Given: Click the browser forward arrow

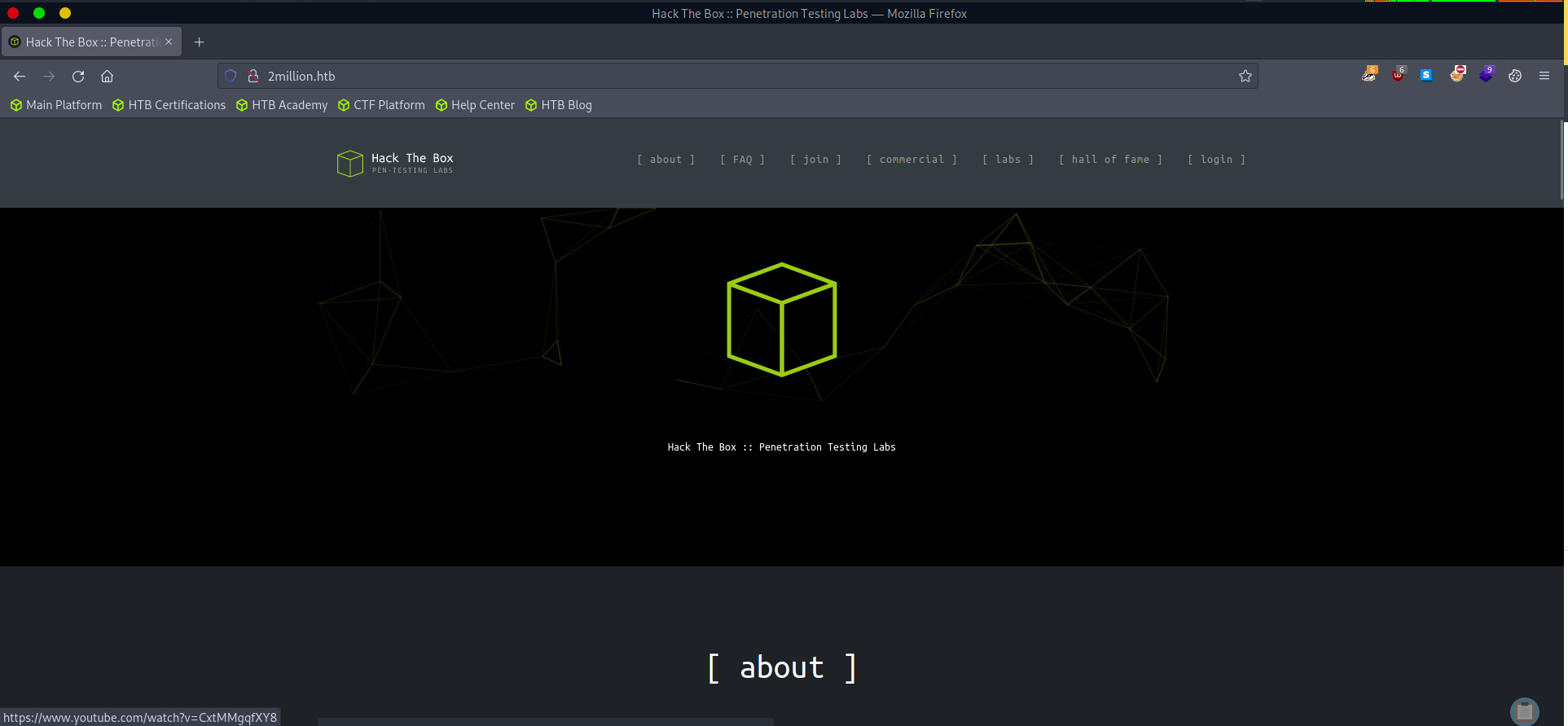Looking at the screenshot, I should pos(49,76).
